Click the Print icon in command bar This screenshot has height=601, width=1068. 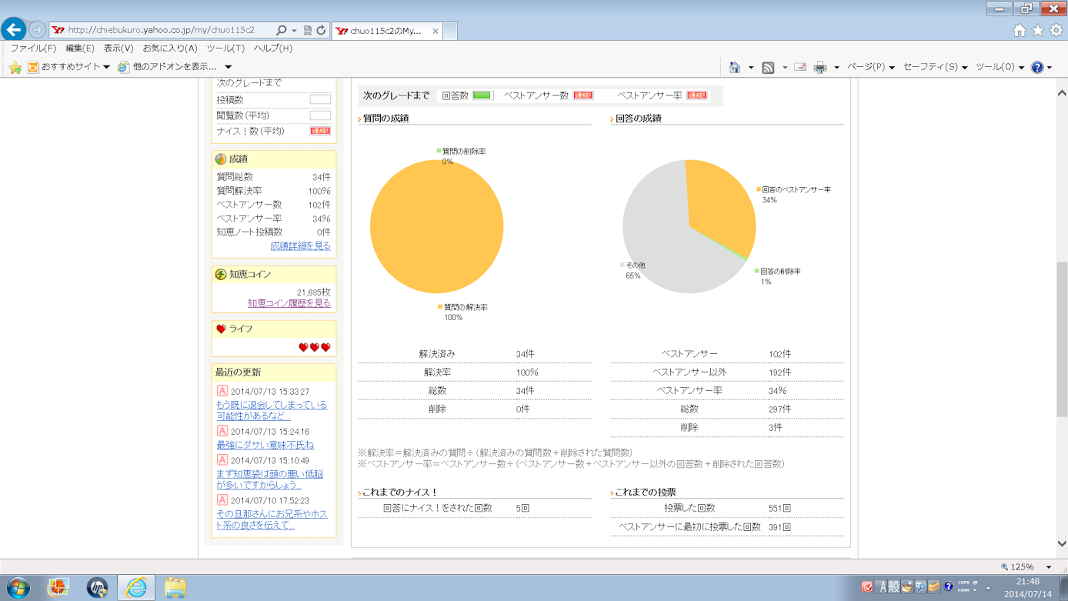pyautogui.click(x=820, y=67)
